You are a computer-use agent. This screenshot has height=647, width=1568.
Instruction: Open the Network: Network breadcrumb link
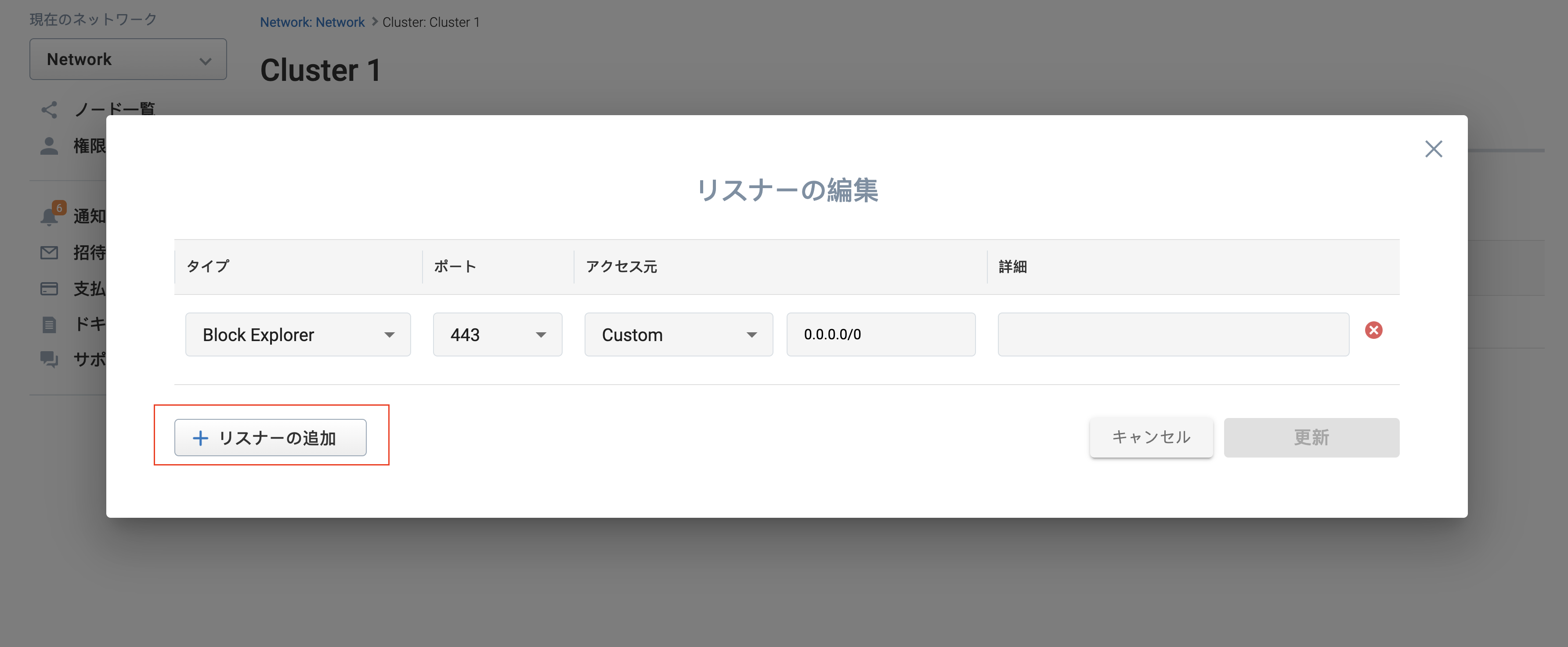(x=312, y=22)
